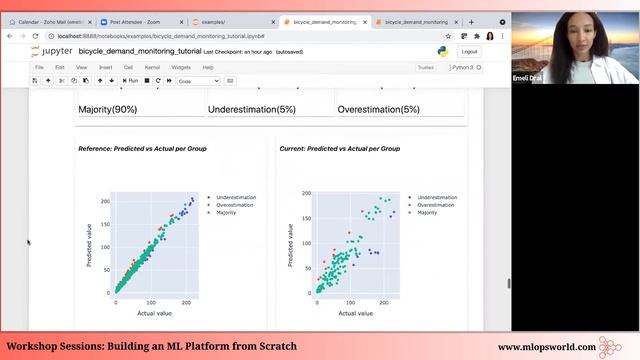Go forward in browser history
The width and height of the screenshot is (640, 360).
[22, 36]
